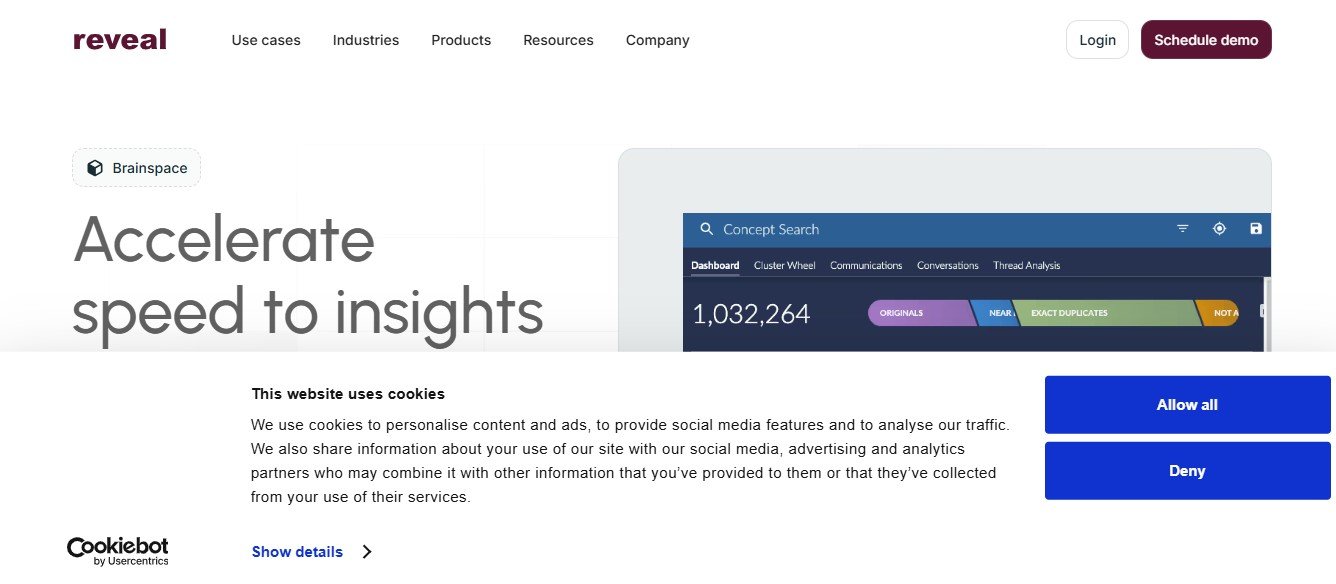Open the Use cases menu
The width and height of the screenshot is (1336, 584).
(x=266, y=40)
